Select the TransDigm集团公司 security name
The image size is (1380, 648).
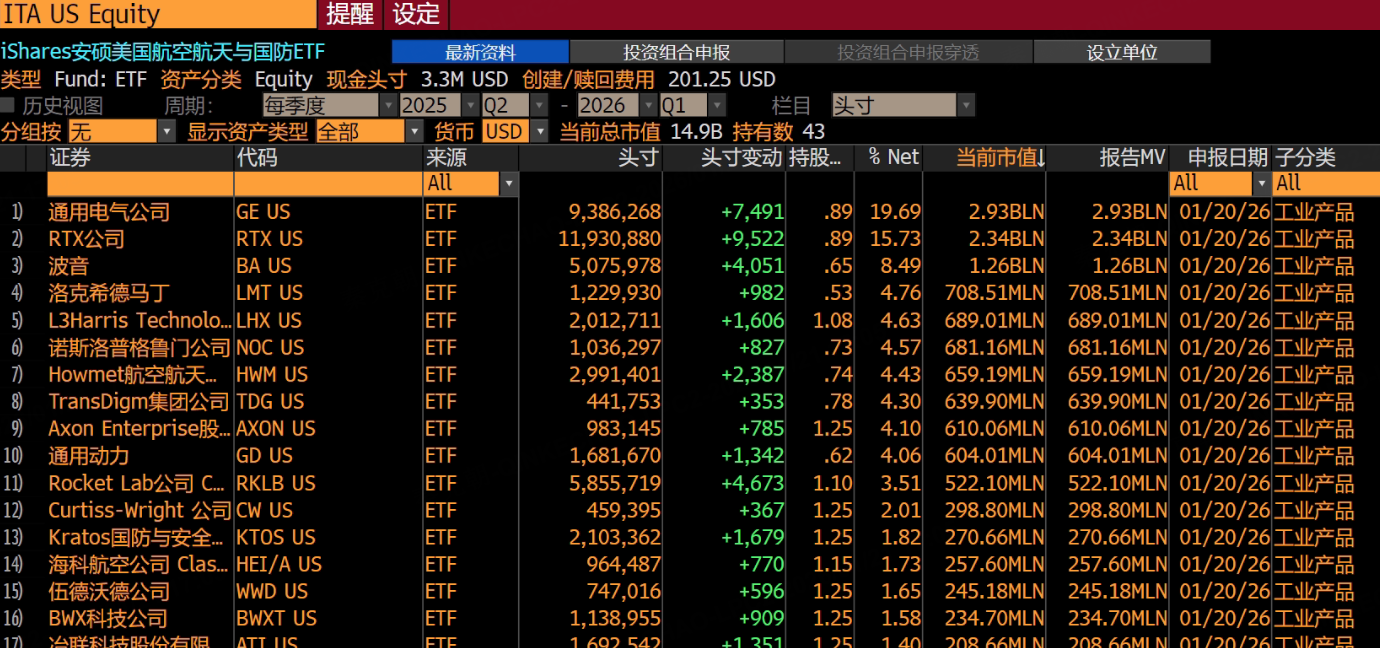[x=139, y=401]
